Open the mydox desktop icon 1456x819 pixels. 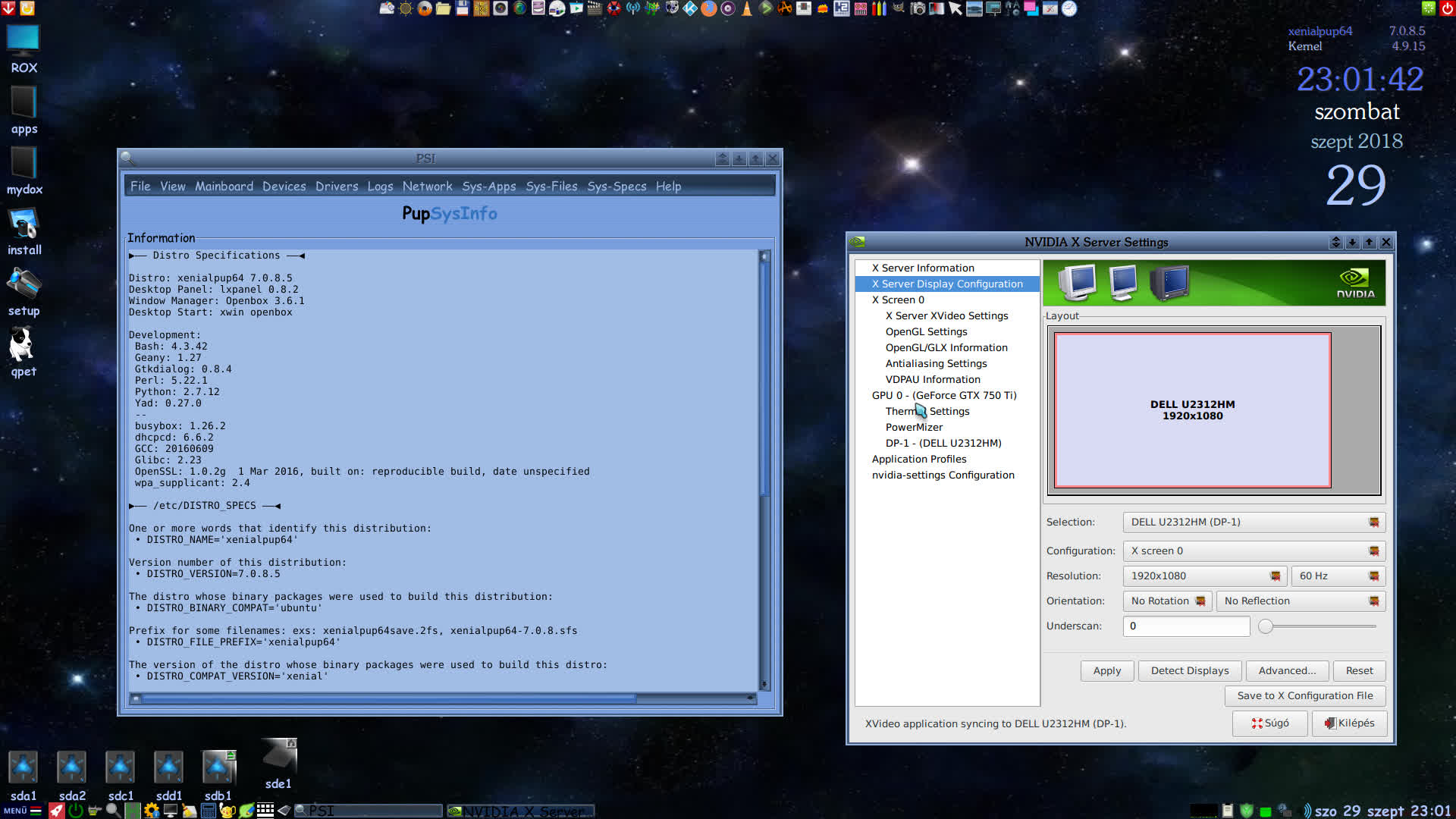(x=24, y=171)
